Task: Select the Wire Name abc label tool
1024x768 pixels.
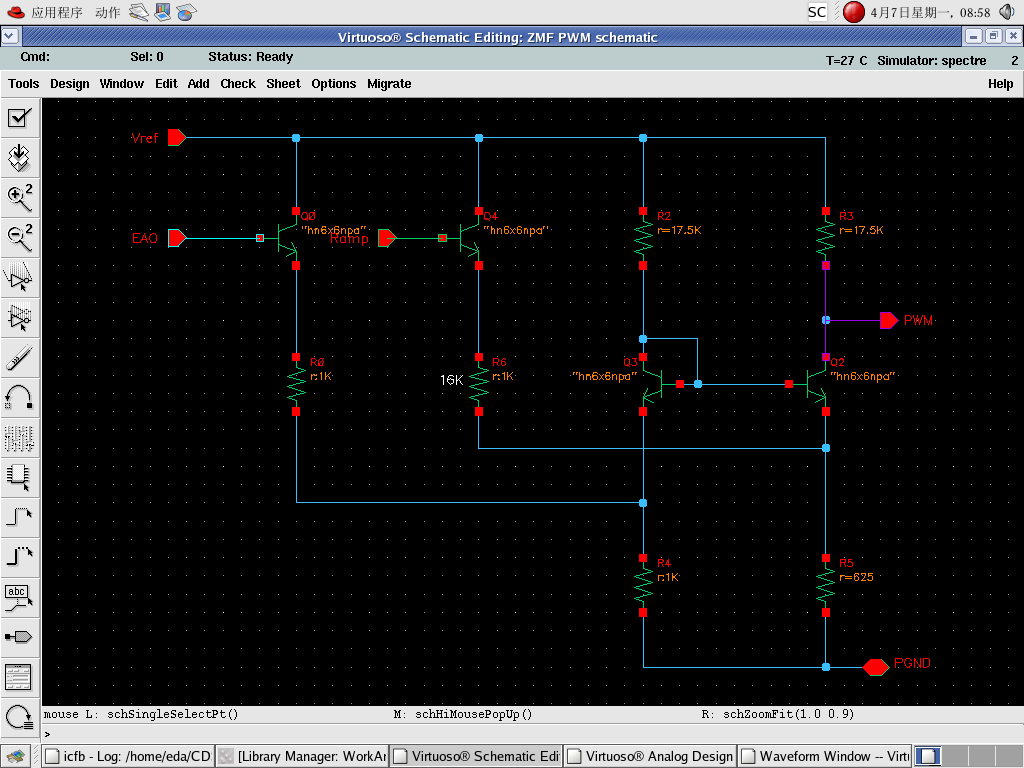Action: click(x=19, y=597)
